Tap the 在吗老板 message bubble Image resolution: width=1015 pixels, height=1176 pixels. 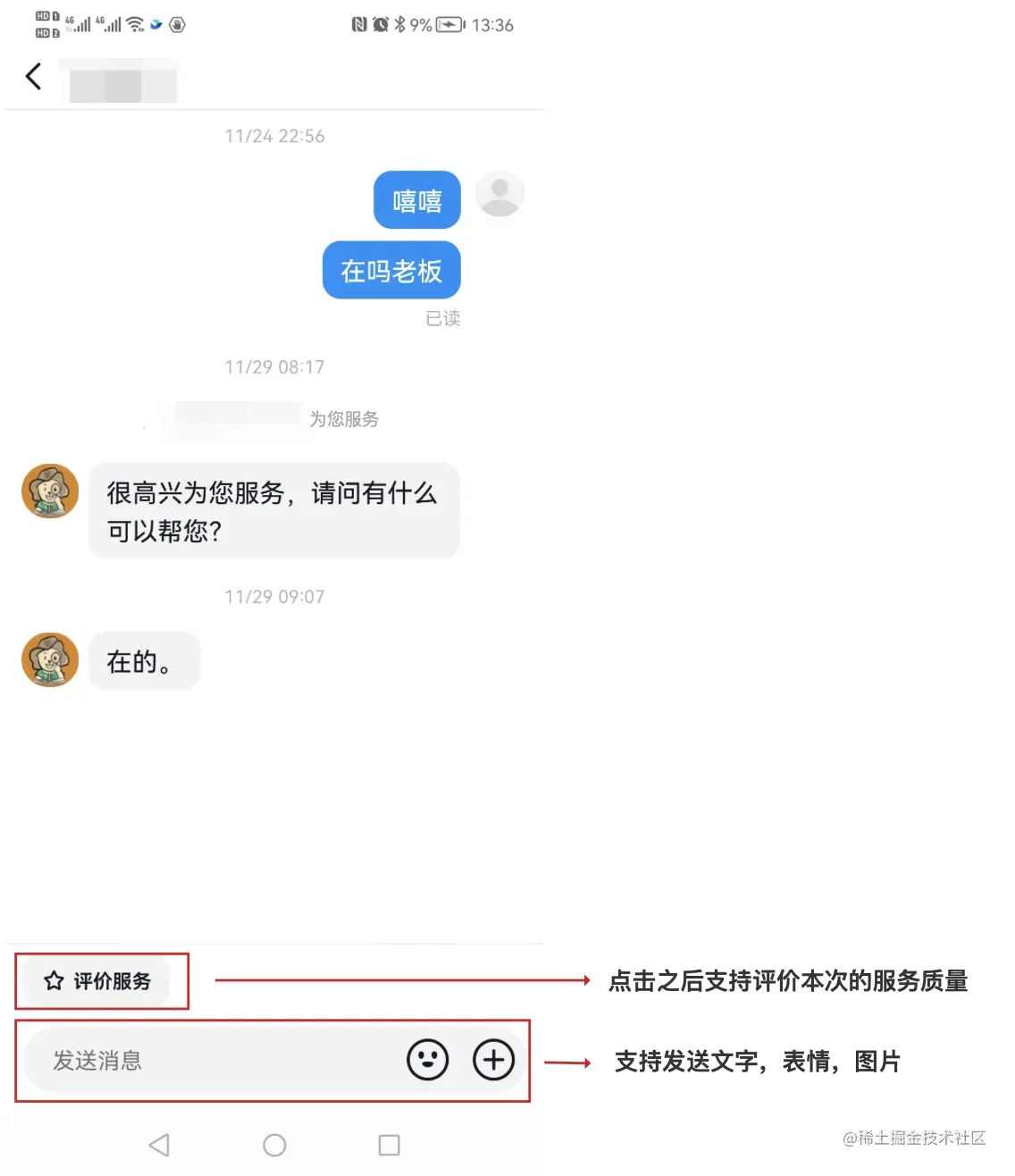(x=391, y=270)
